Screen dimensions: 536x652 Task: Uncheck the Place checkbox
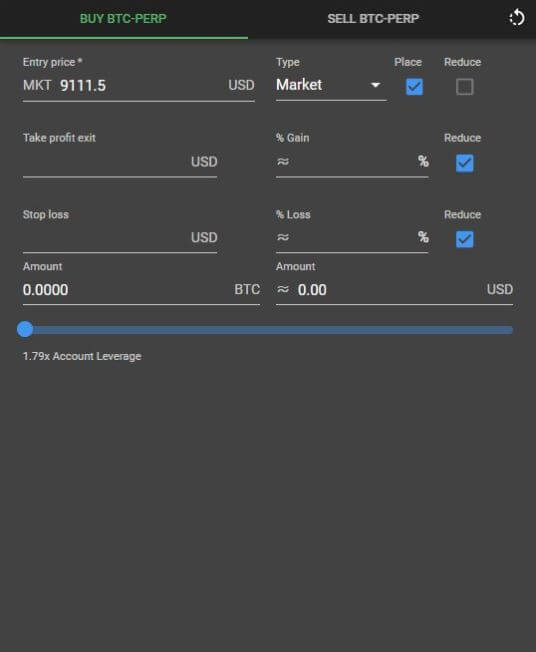(414, 87)
